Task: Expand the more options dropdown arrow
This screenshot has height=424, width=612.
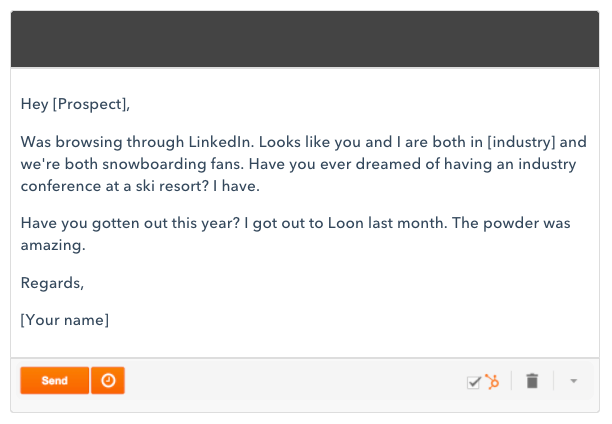Action: tap(573, 381)
